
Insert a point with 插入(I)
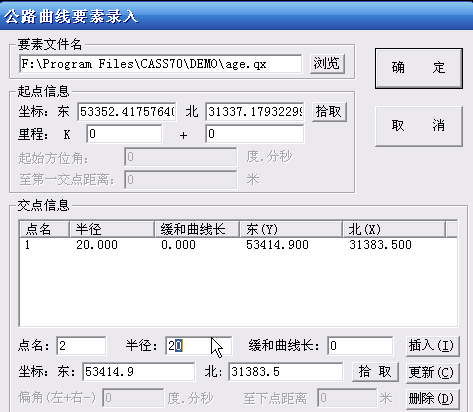432,346
